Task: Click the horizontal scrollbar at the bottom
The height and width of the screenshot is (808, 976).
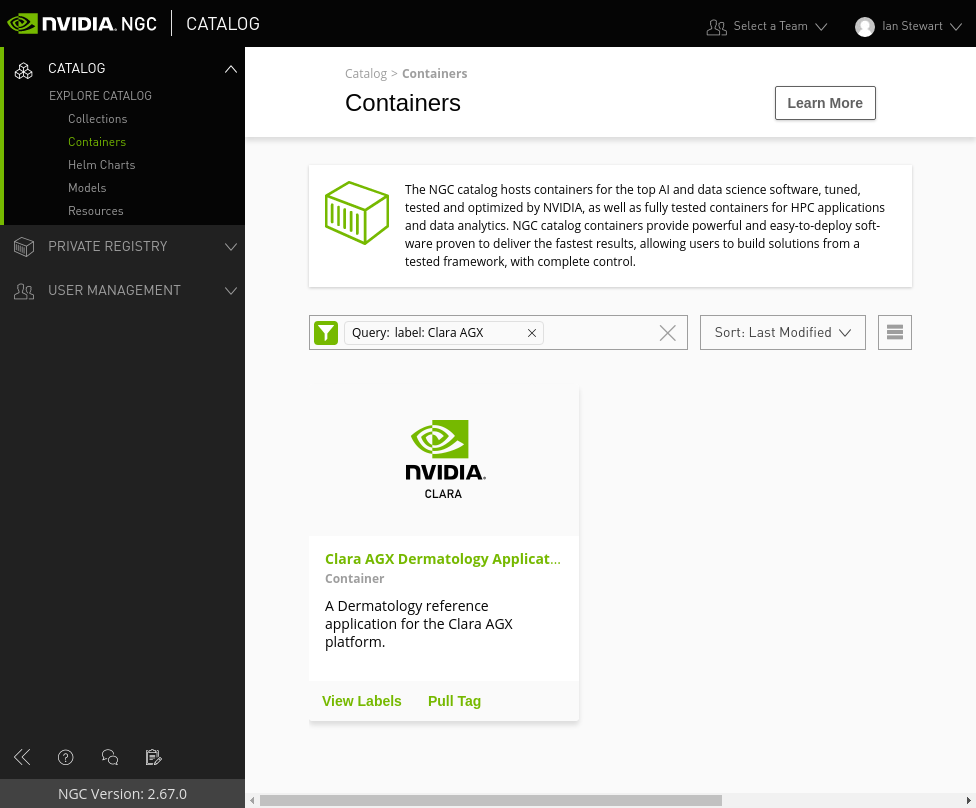Action: pyautogui.click(x=490, y=800)
